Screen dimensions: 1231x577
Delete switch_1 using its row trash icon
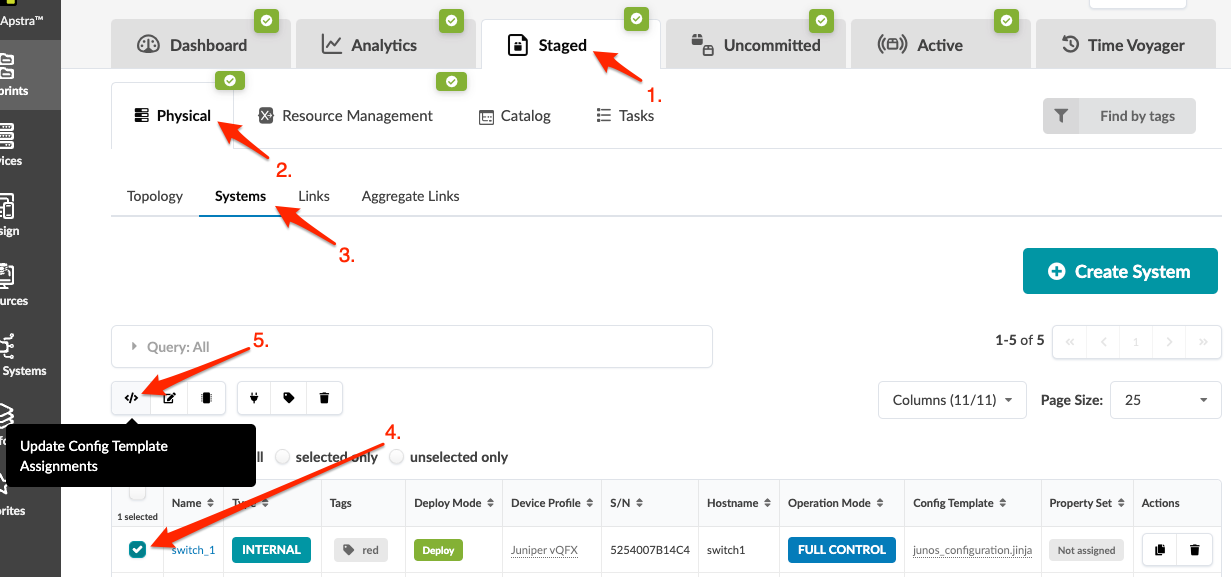click(x=1194, y=549)
